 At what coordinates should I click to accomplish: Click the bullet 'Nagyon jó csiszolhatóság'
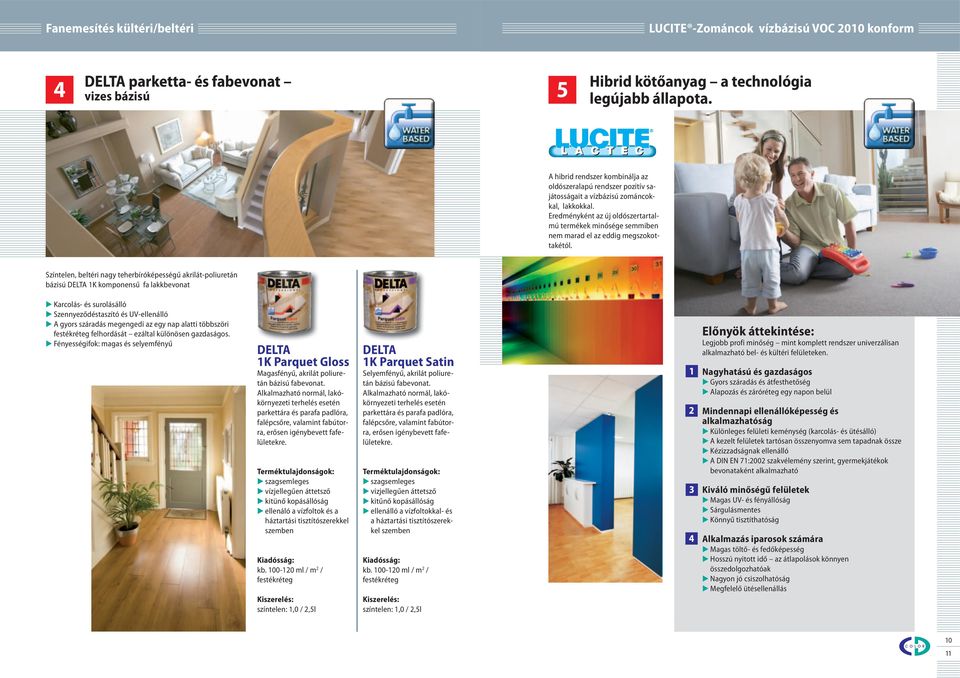[749, 579]
